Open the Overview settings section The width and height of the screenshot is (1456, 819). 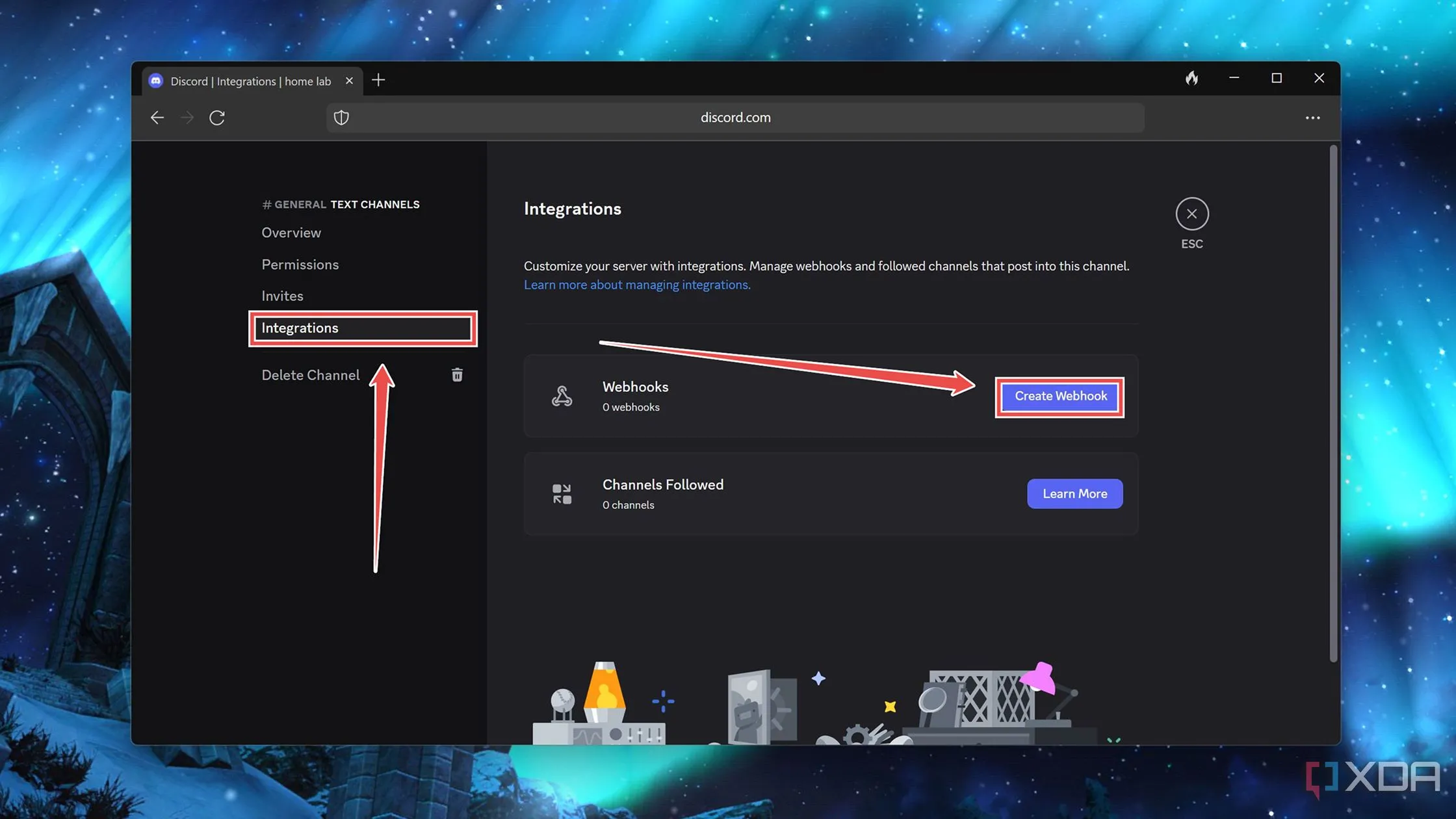click(291, 233)
